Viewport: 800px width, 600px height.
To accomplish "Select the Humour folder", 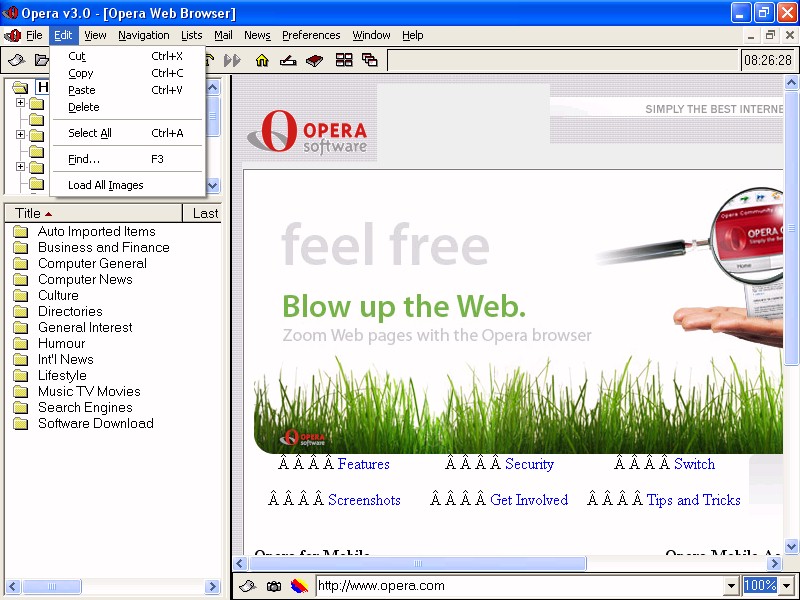I will [61, 343].
